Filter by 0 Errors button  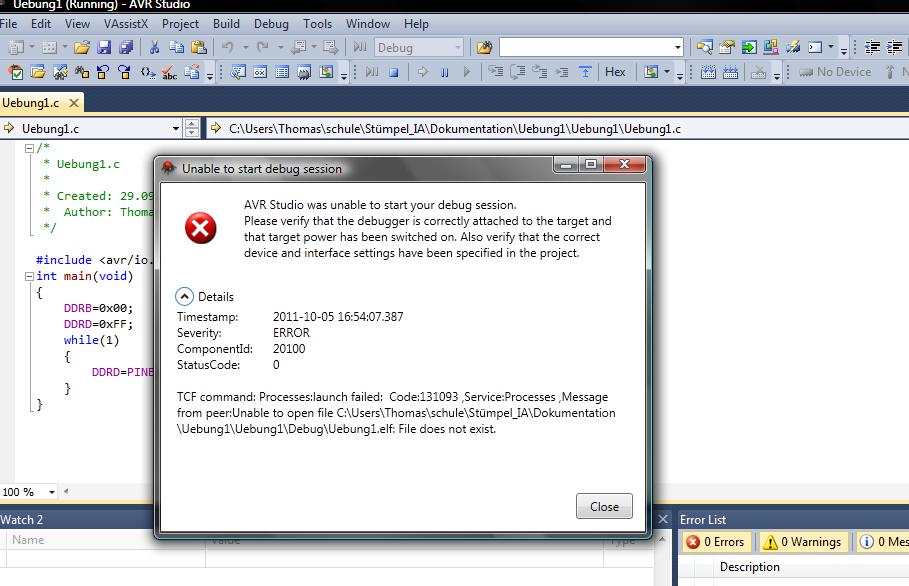(715, 542)
